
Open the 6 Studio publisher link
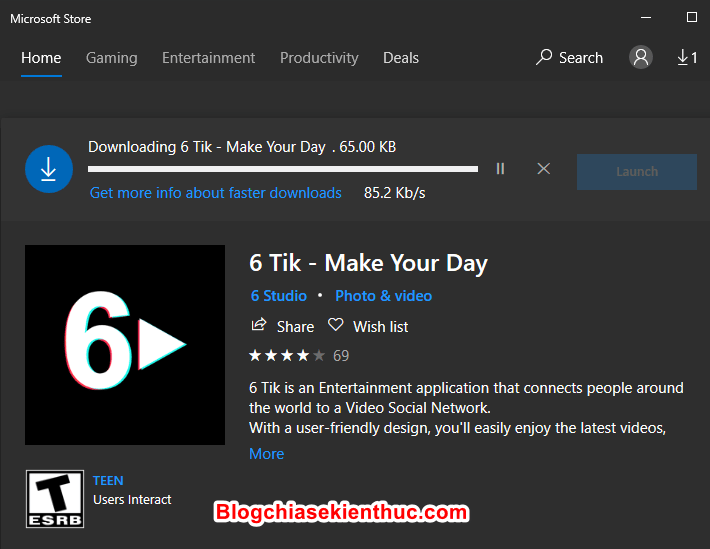pyautogui.click(x=279, y=296)
